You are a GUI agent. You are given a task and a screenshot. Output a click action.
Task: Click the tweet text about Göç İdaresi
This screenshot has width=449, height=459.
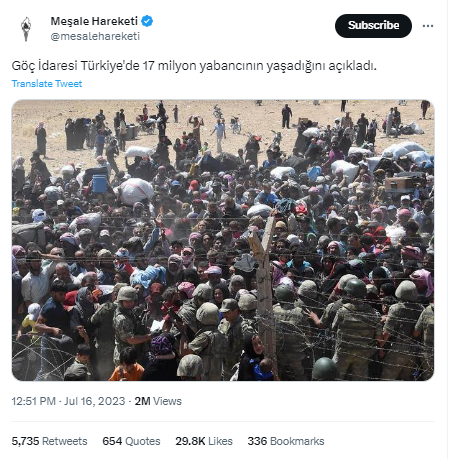point(194,66)
